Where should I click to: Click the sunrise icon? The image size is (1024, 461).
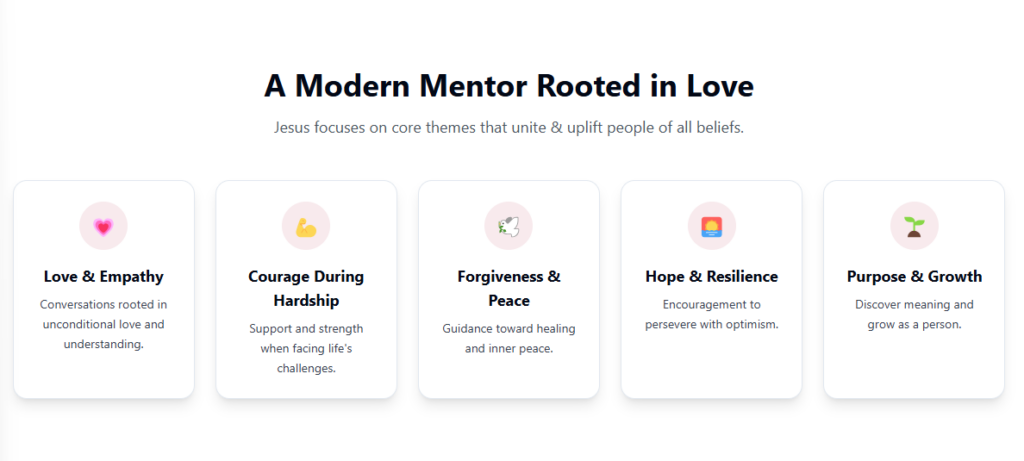pyautogui.click(x=711, y=226)
